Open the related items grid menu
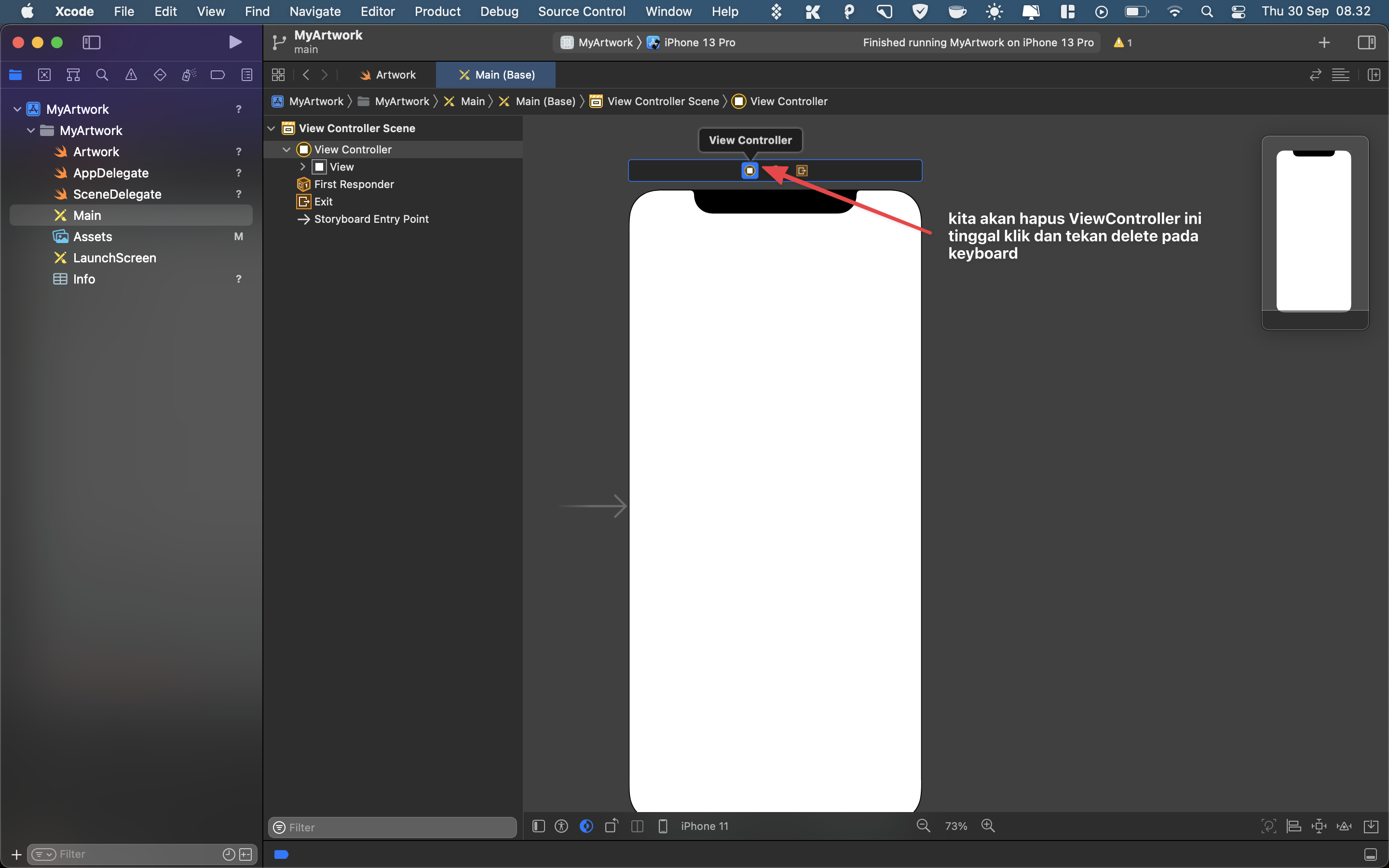 pyautogui.click(x=278, y=75)
